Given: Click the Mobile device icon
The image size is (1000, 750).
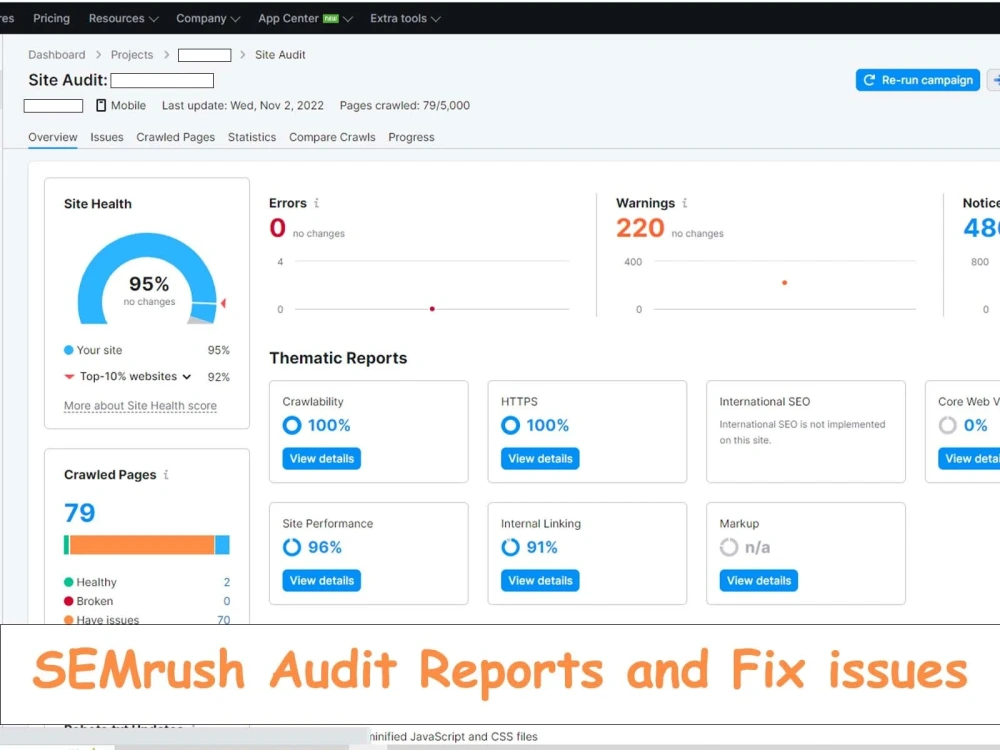Looking at the screenshot, I should [x=101, y=105].
